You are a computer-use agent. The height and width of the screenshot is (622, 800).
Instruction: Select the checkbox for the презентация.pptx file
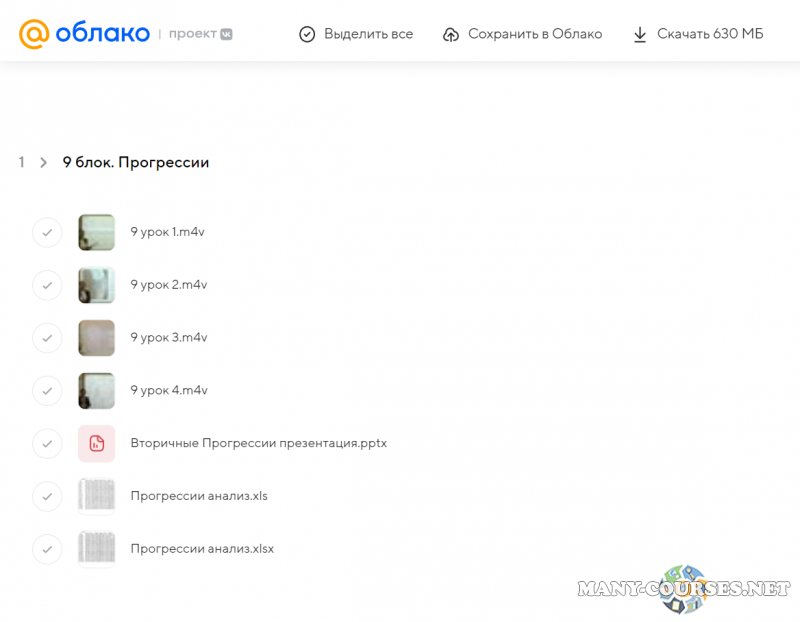(47, 443)
